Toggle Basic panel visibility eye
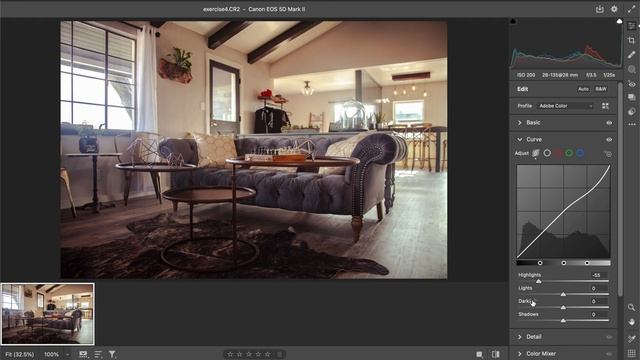 point(609,123)
